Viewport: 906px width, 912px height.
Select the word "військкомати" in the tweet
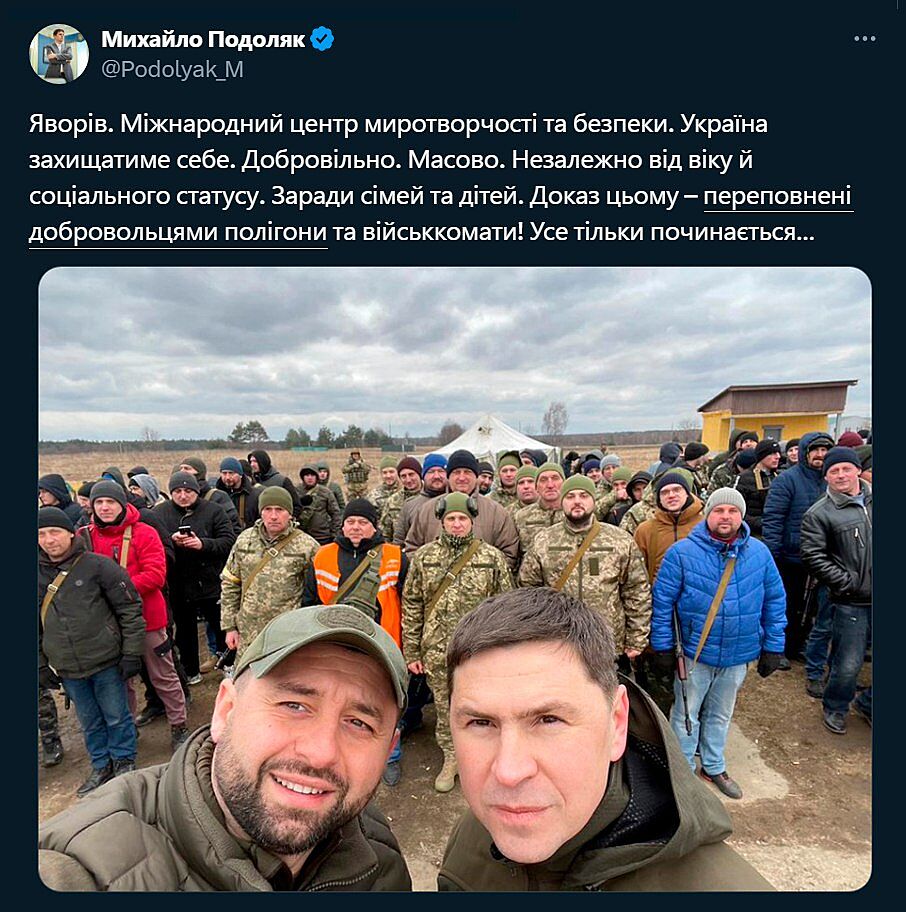(x=438, y=232)
